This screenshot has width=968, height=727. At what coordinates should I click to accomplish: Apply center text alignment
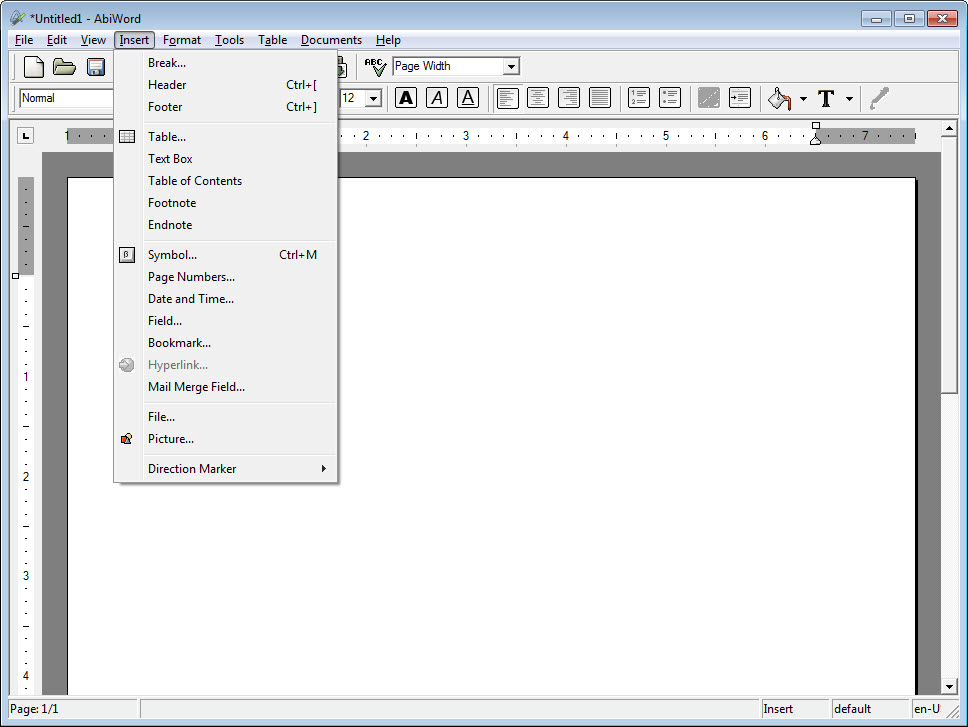tap(538, 98)
